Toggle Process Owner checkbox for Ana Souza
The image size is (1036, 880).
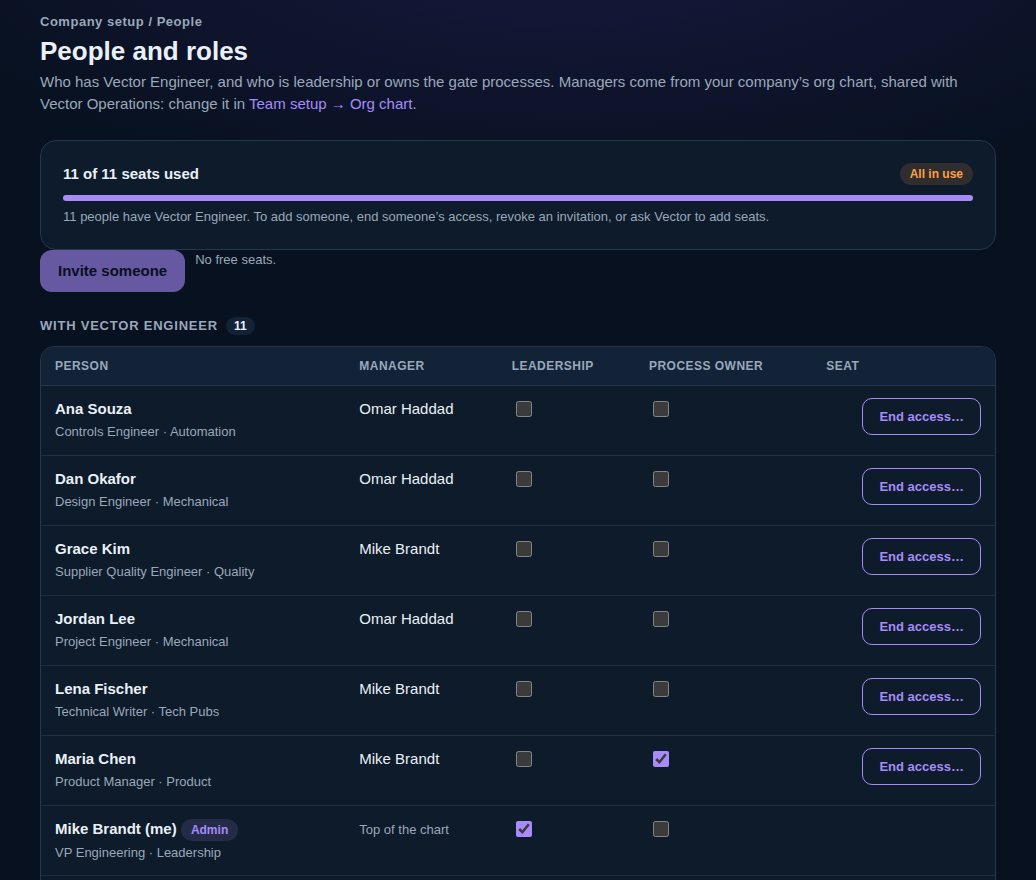(x=661, y=409)
